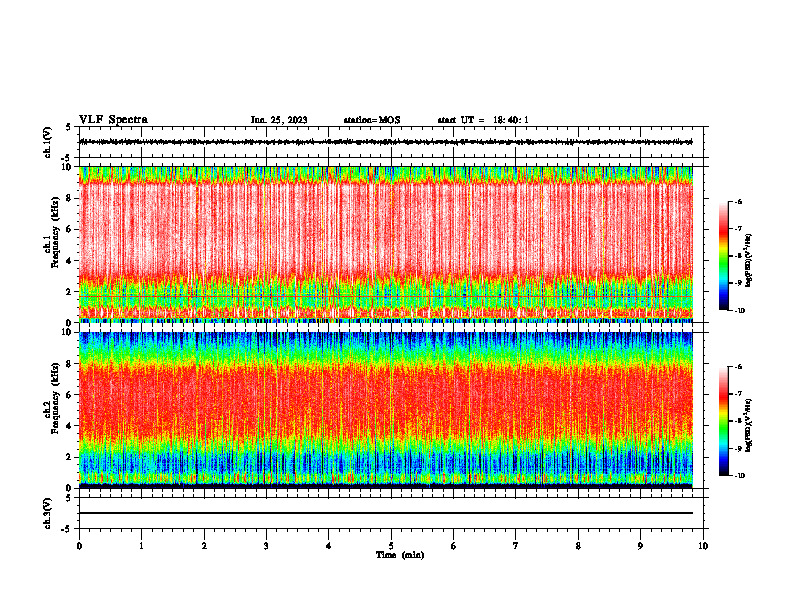Click the "start UT = 18:40: 1" text
Screen dimensions: 792x612
tap(483, 120)
